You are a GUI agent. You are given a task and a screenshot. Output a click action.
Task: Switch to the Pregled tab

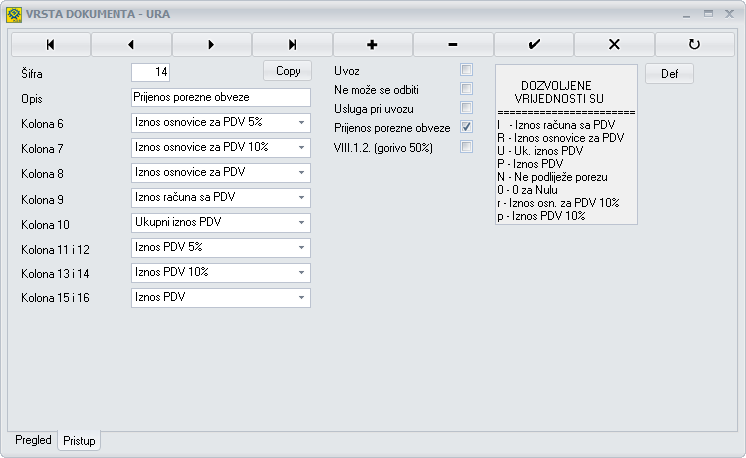(x=33, y=440)
